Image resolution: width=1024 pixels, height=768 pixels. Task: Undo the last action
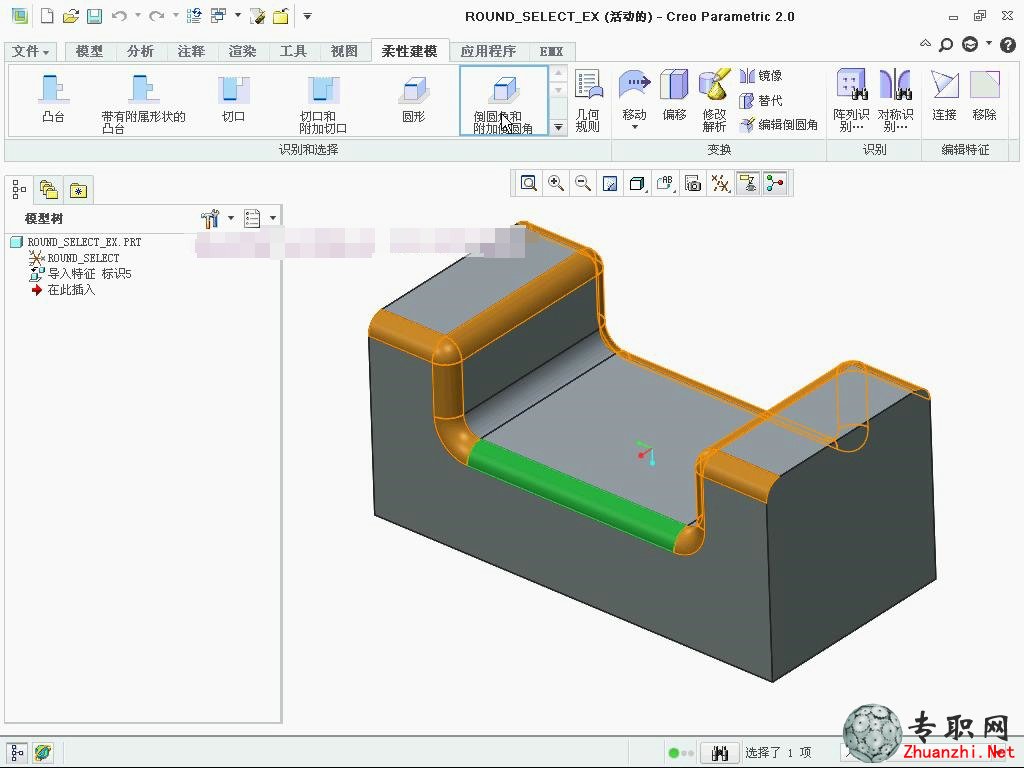(119, 16)
